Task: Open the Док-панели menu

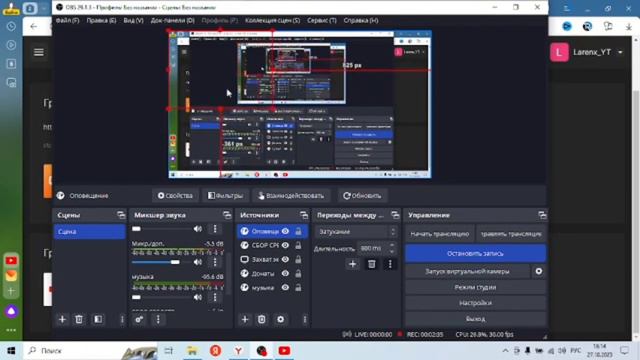Action: (x=173, y=20)
